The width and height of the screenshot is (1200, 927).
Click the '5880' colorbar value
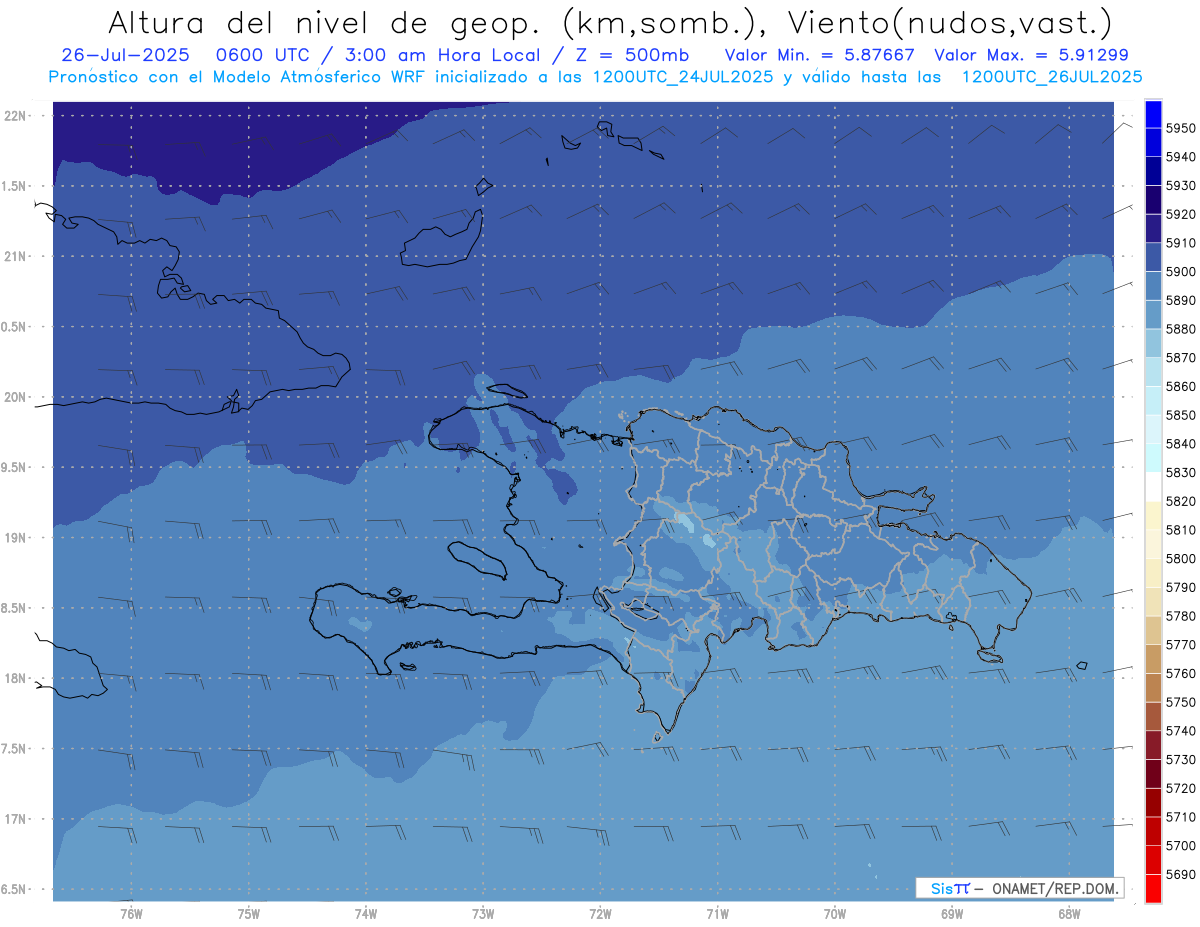coord(1180,329)
